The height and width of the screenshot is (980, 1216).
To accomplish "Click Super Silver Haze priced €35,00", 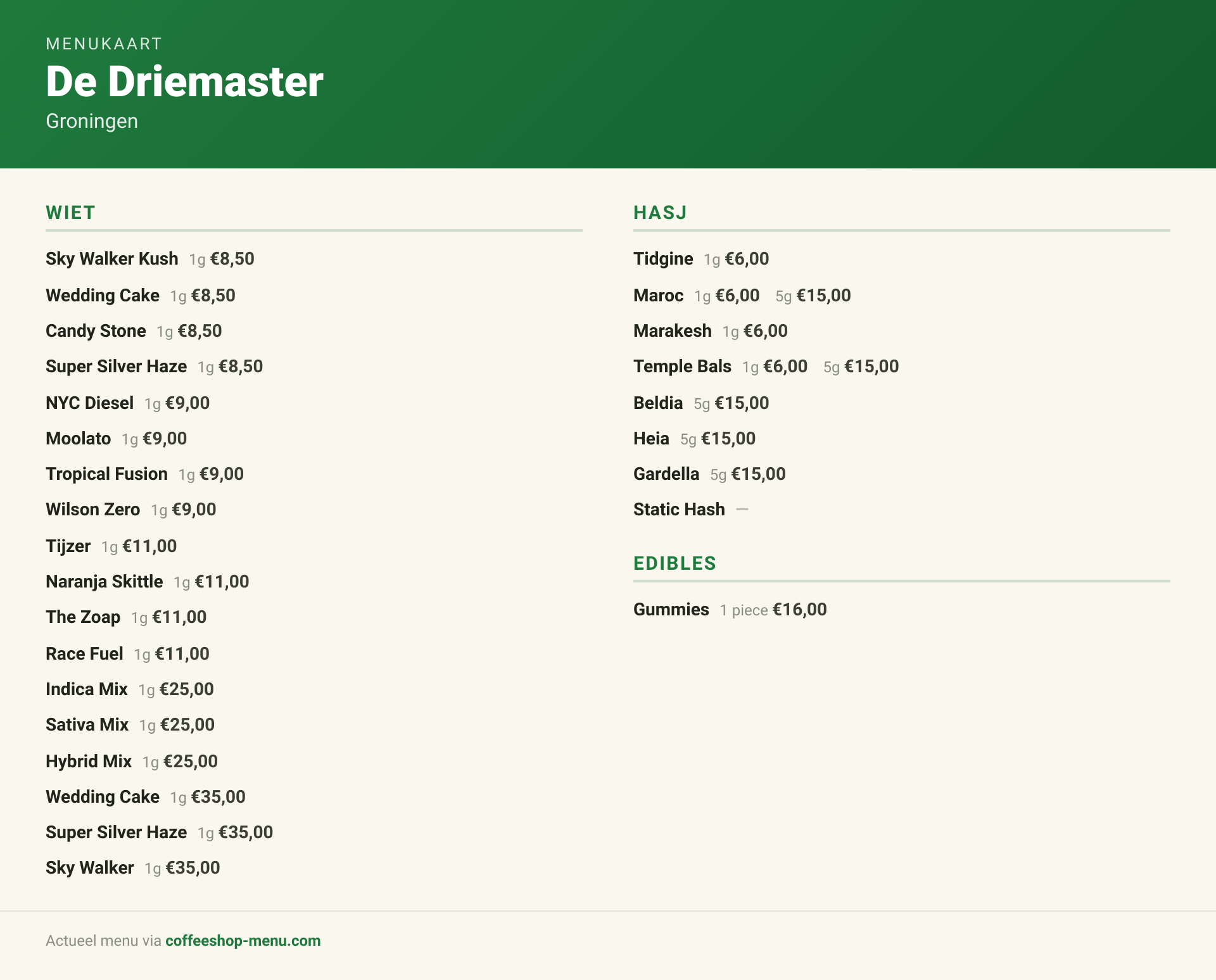I will [116, 832].
